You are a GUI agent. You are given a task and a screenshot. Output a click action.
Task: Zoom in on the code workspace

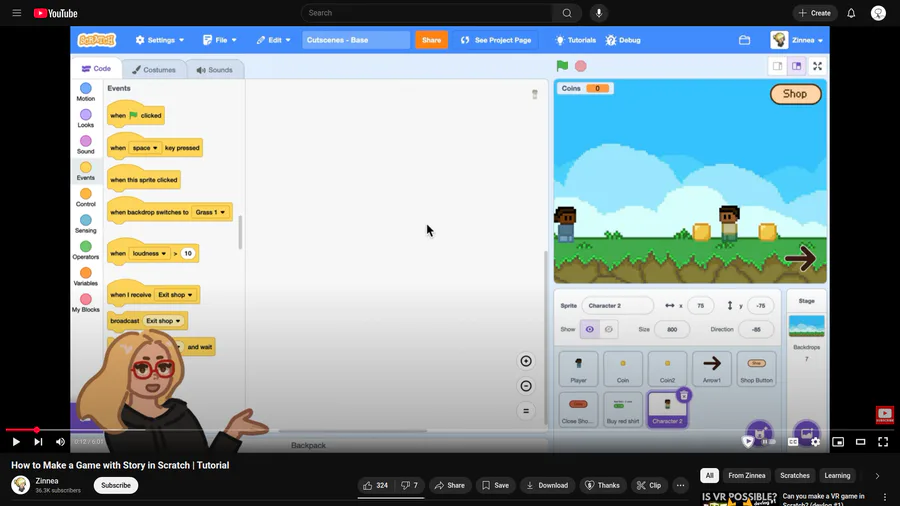click(x=526, y=361)
